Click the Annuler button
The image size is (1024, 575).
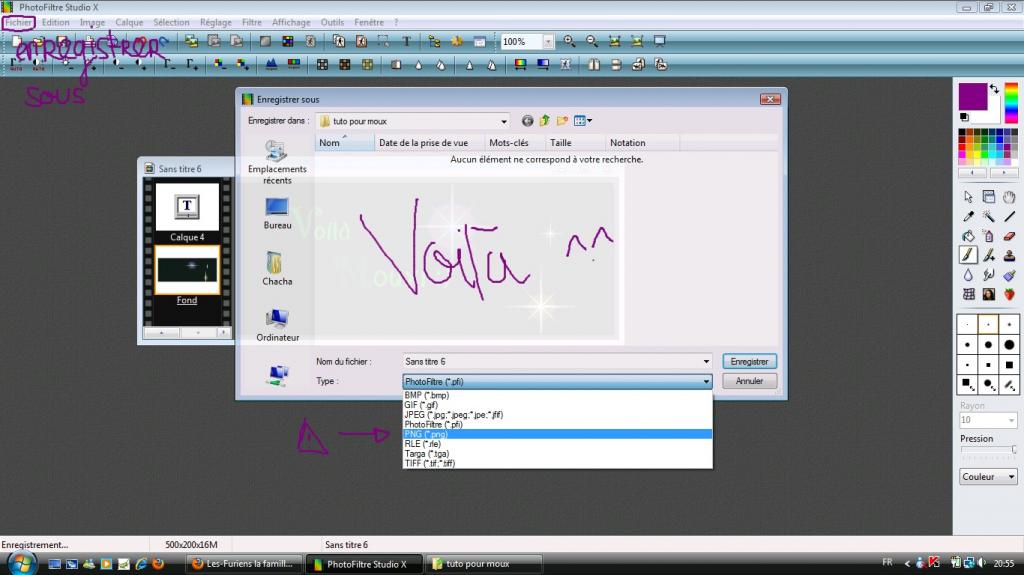[749, 381]
